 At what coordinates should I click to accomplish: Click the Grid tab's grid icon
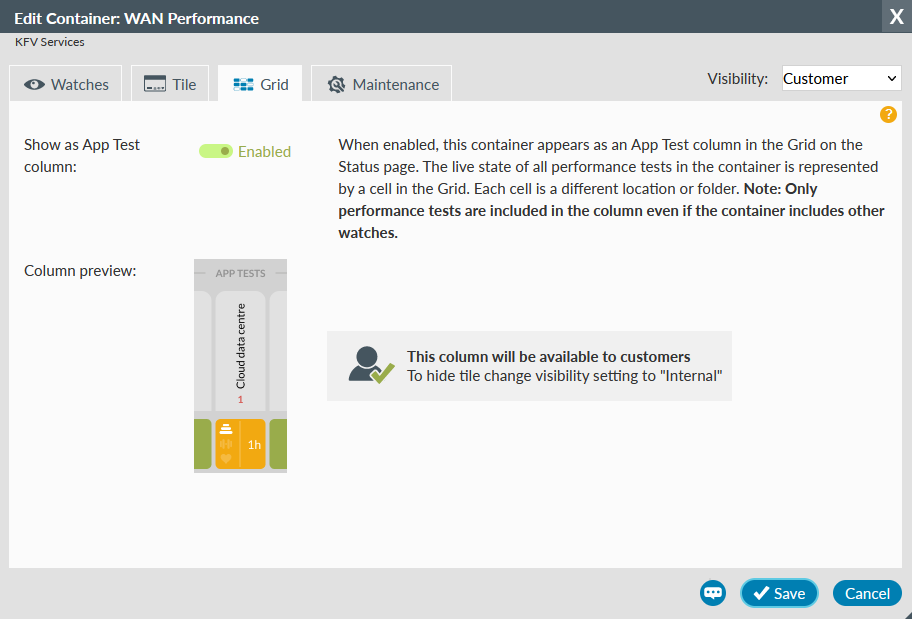coord(243,85)
